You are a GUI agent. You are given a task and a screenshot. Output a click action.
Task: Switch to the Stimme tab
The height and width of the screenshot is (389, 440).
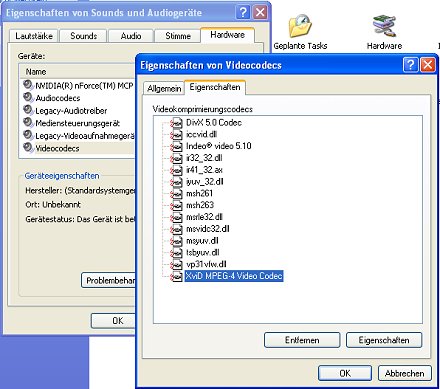tap(178, 36)
